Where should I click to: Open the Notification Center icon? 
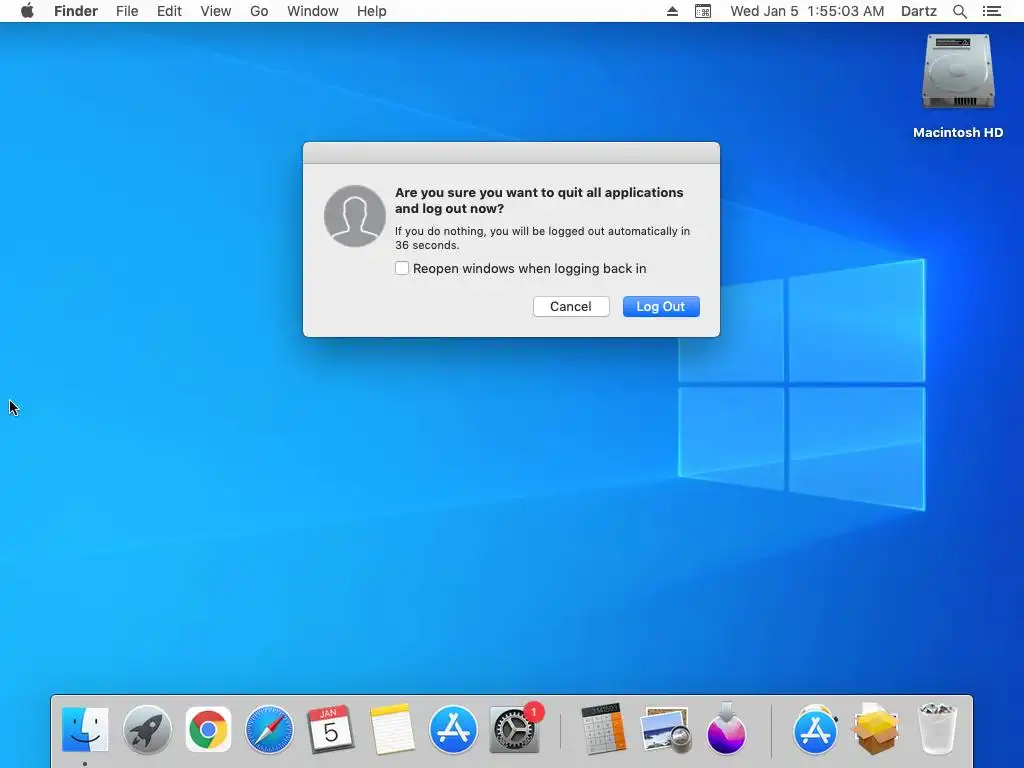pos(992,11)
